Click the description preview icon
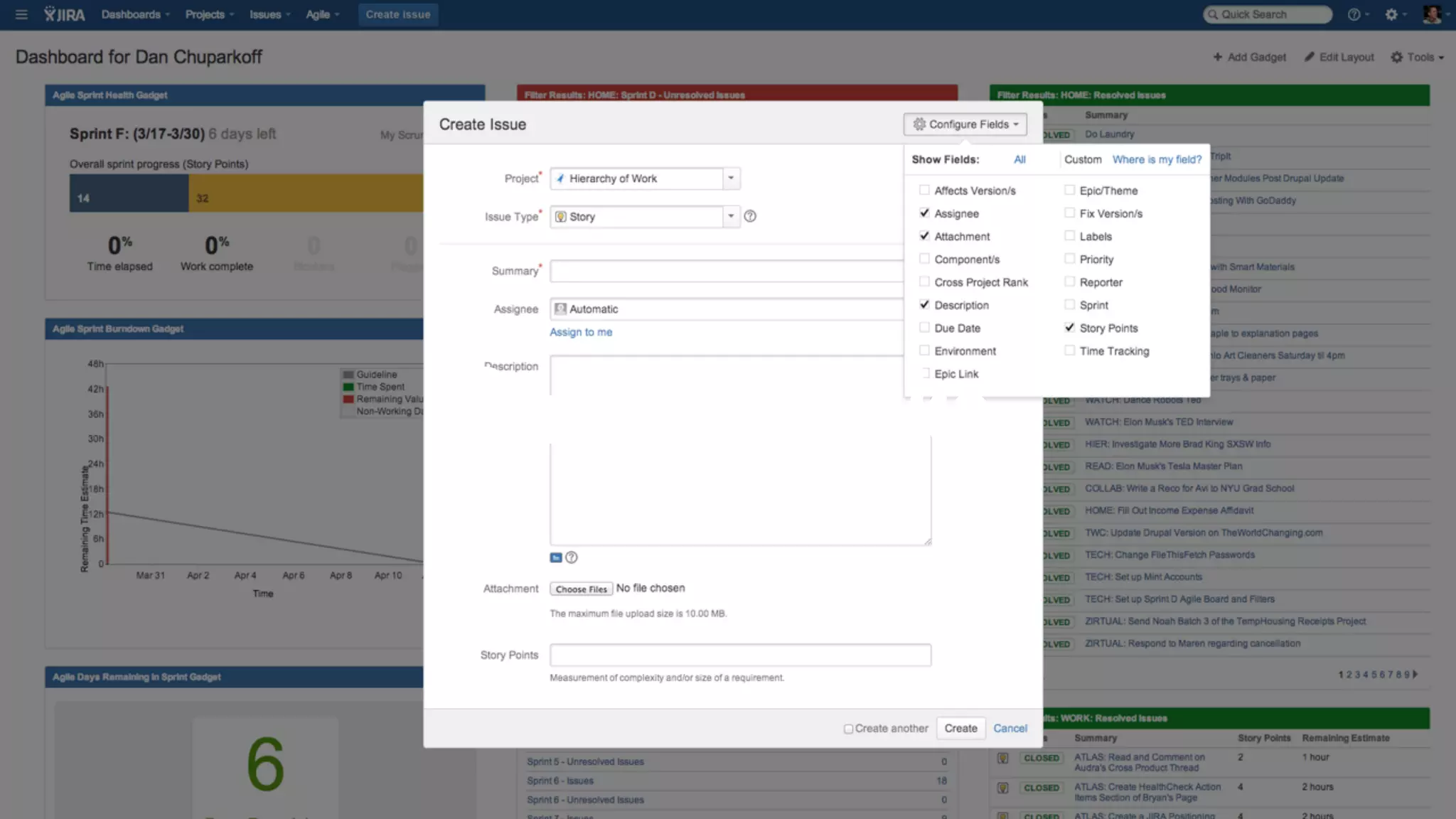 556,558
